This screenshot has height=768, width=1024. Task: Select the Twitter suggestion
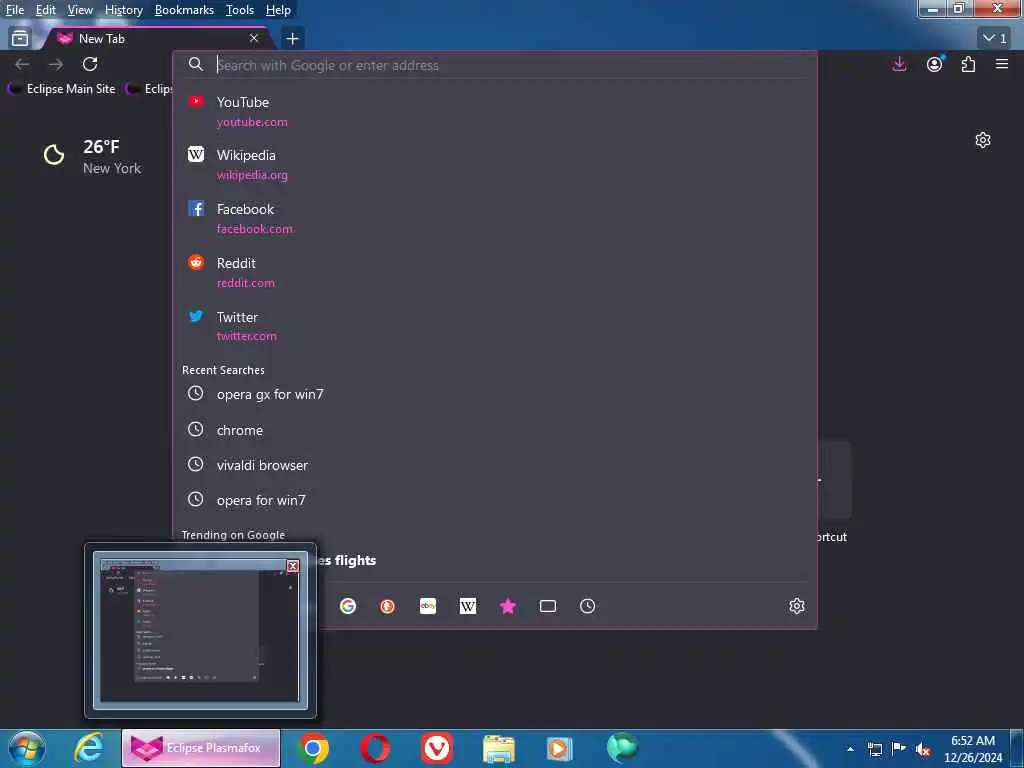click(495, 326)
